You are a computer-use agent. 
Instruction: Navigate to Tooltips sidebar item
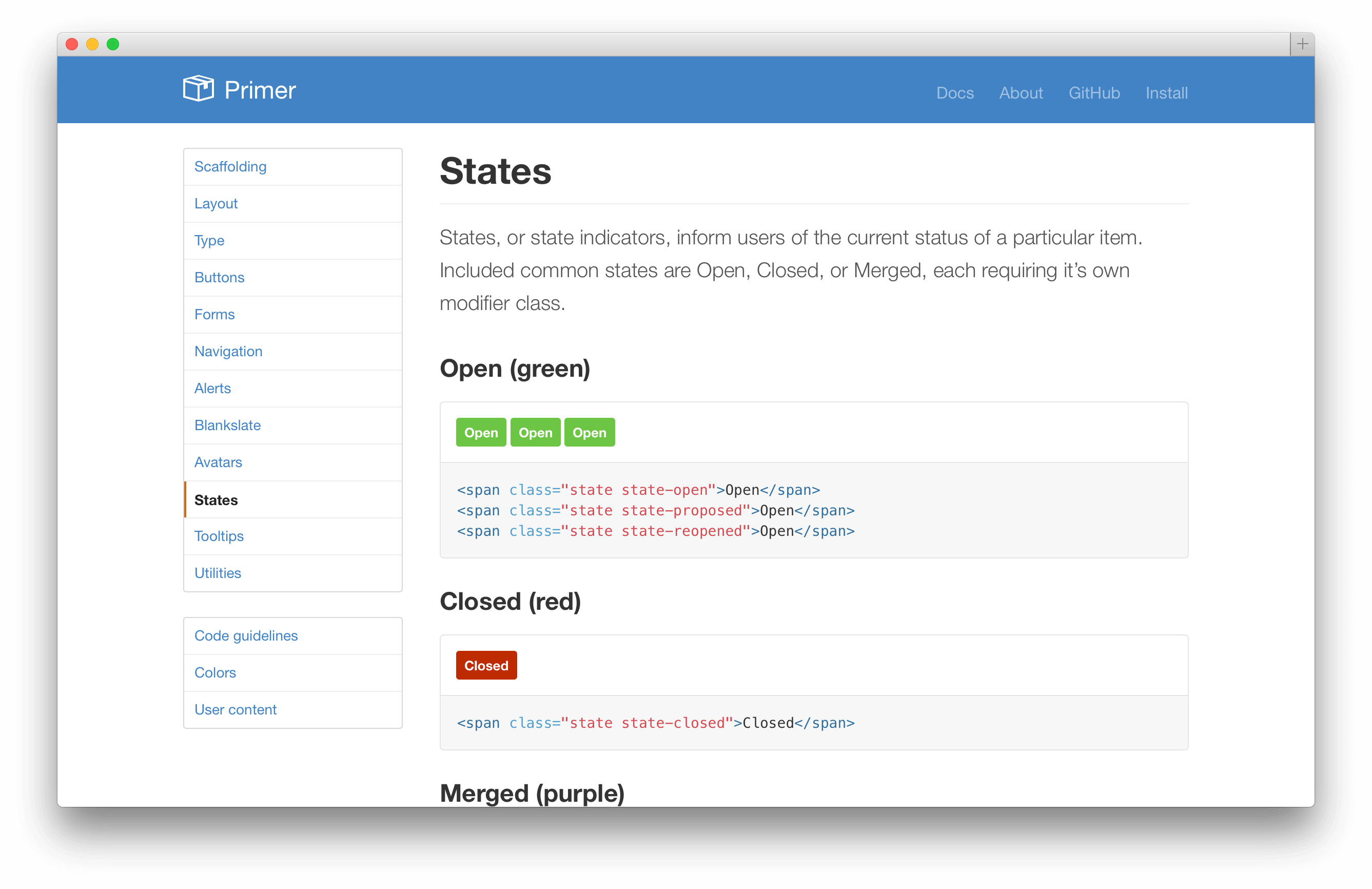point(219,536)
